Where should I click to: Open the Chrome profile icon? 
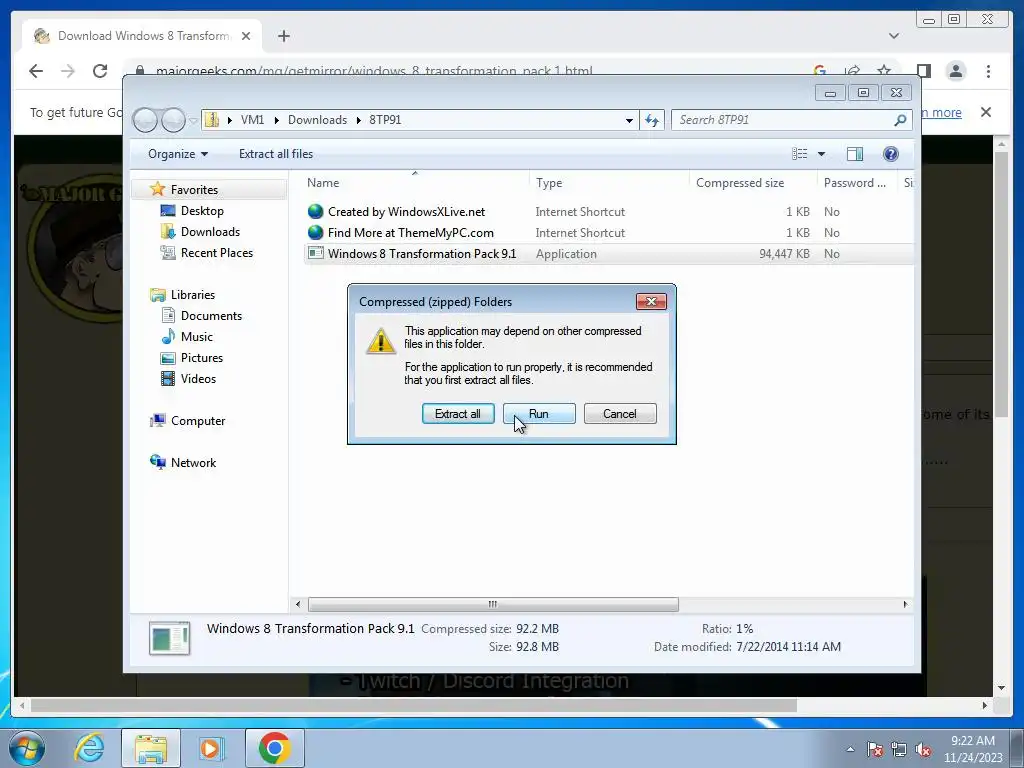(x=956, y=71)
